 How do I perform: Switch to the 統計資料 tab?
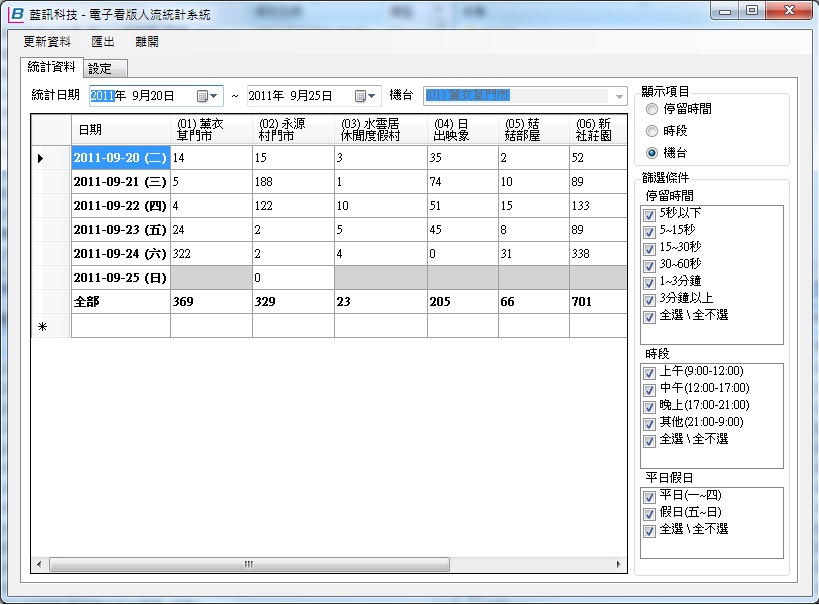[51, 67]
